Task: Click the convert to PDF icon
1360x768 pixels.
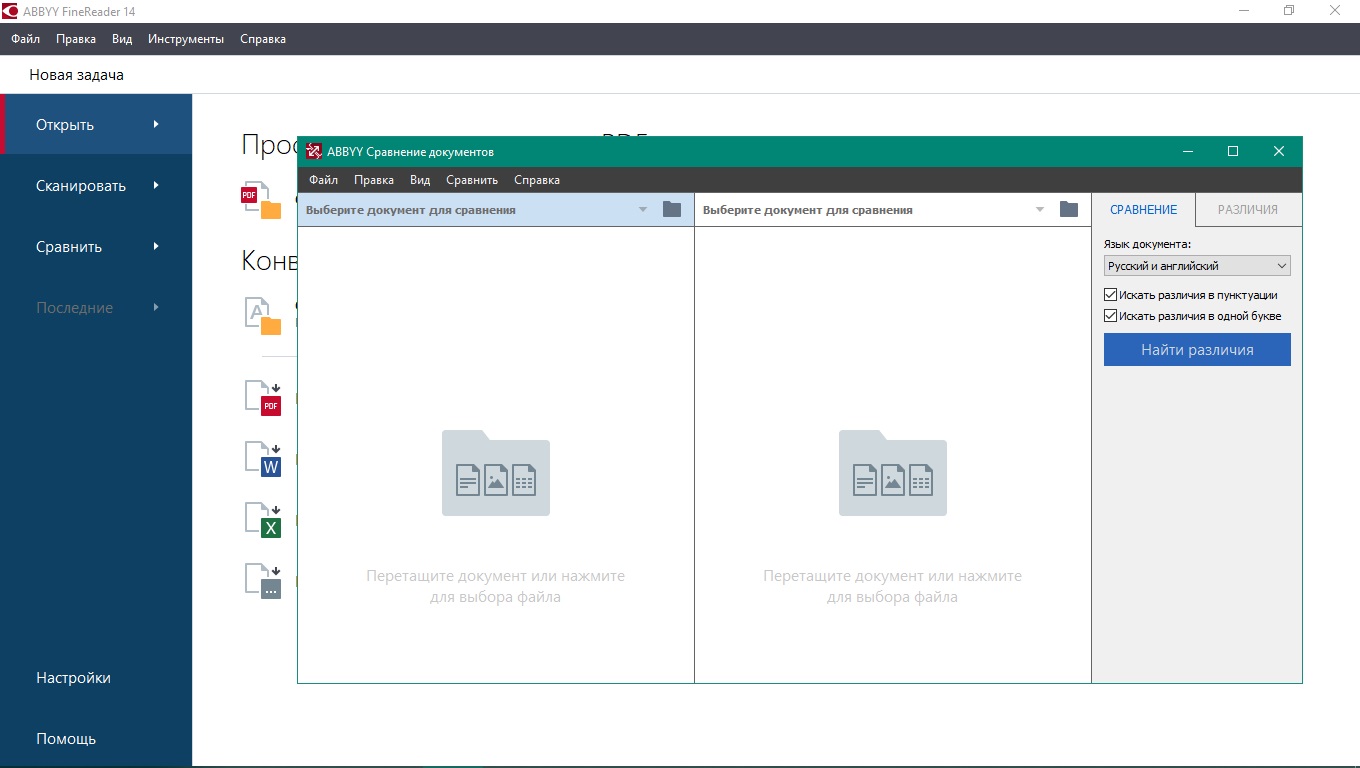Action: tap(264, 398)
